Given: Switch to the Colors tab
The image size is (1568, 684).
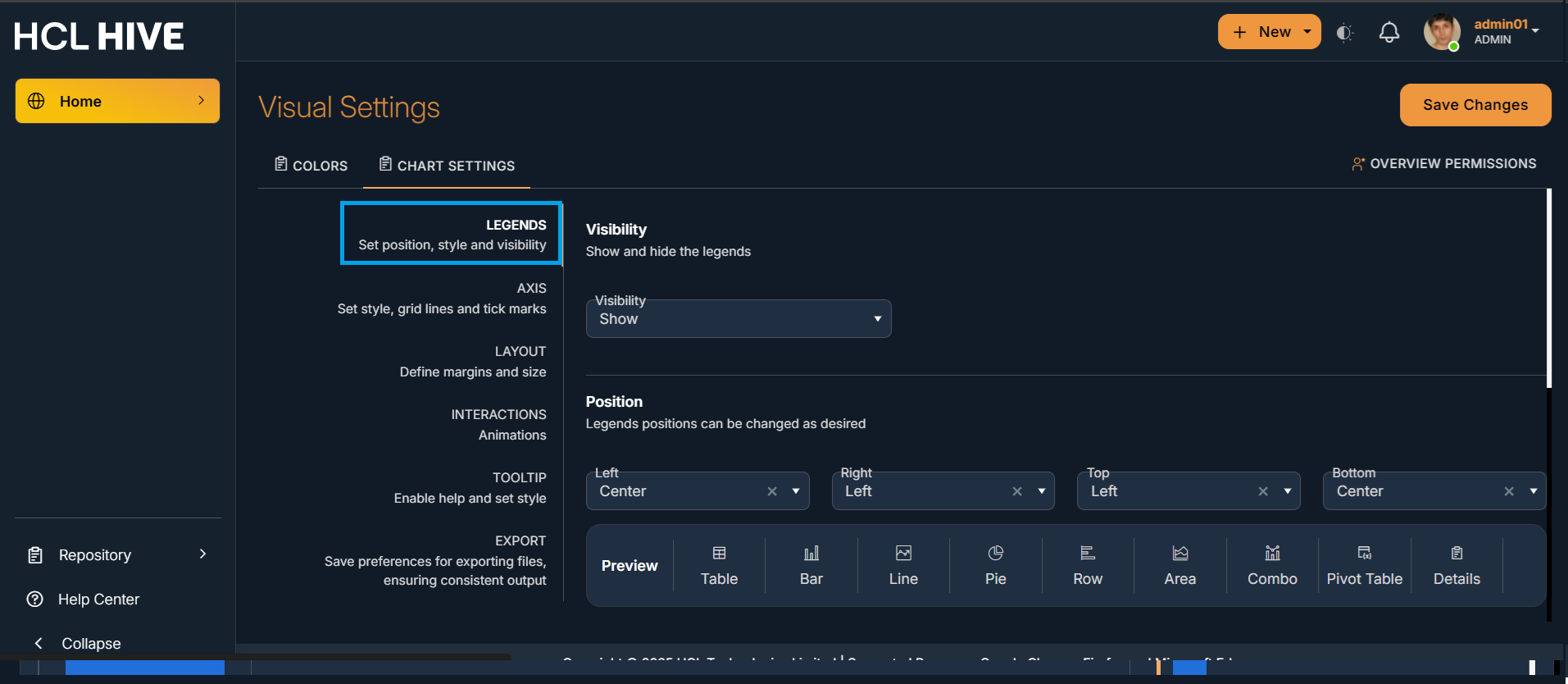Looking at the screenshot, I should [x=311, y=166].
